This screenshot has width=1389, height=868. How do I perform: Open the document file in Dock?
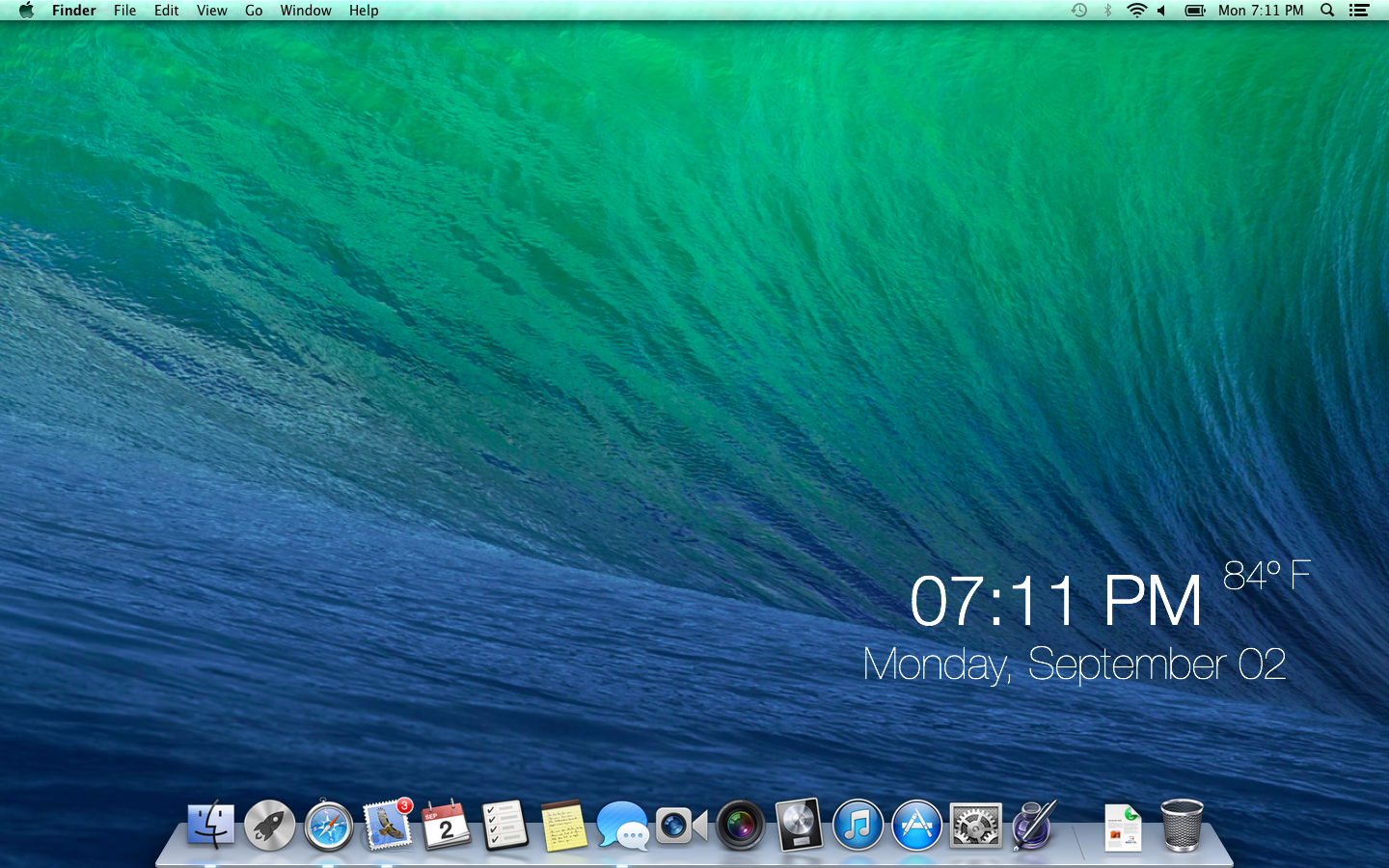(x=1124, y=827)
